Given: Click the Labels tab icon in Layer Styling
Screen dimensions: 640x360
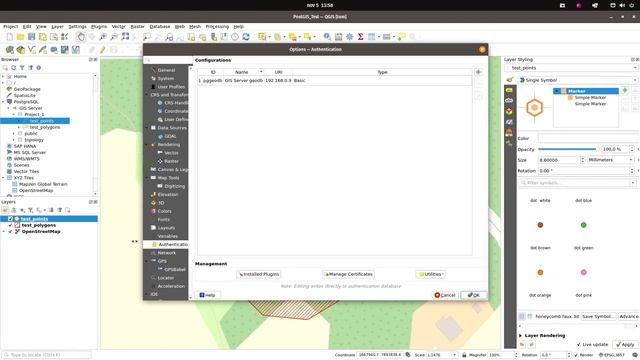Looking at the screenshot, I should pyautogui.click(x=509, y=90).
